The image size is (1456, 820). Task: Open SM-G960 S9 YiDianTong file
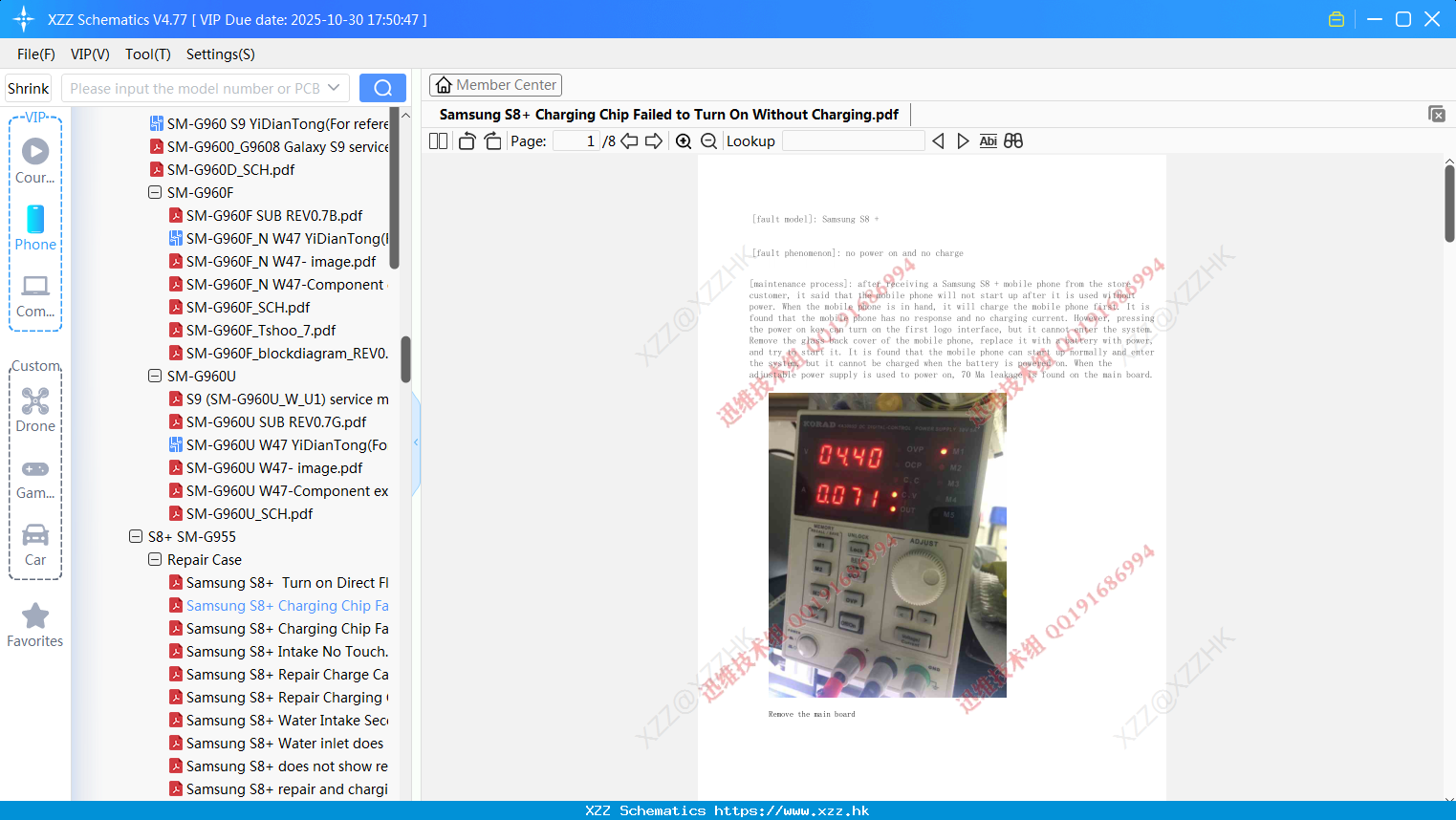(269, 123)
